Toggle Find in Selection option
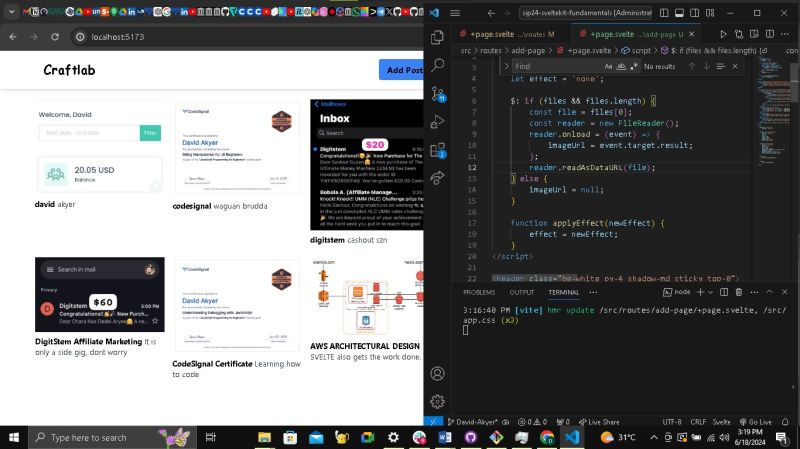800x449 pixels. tap(720, 66)
